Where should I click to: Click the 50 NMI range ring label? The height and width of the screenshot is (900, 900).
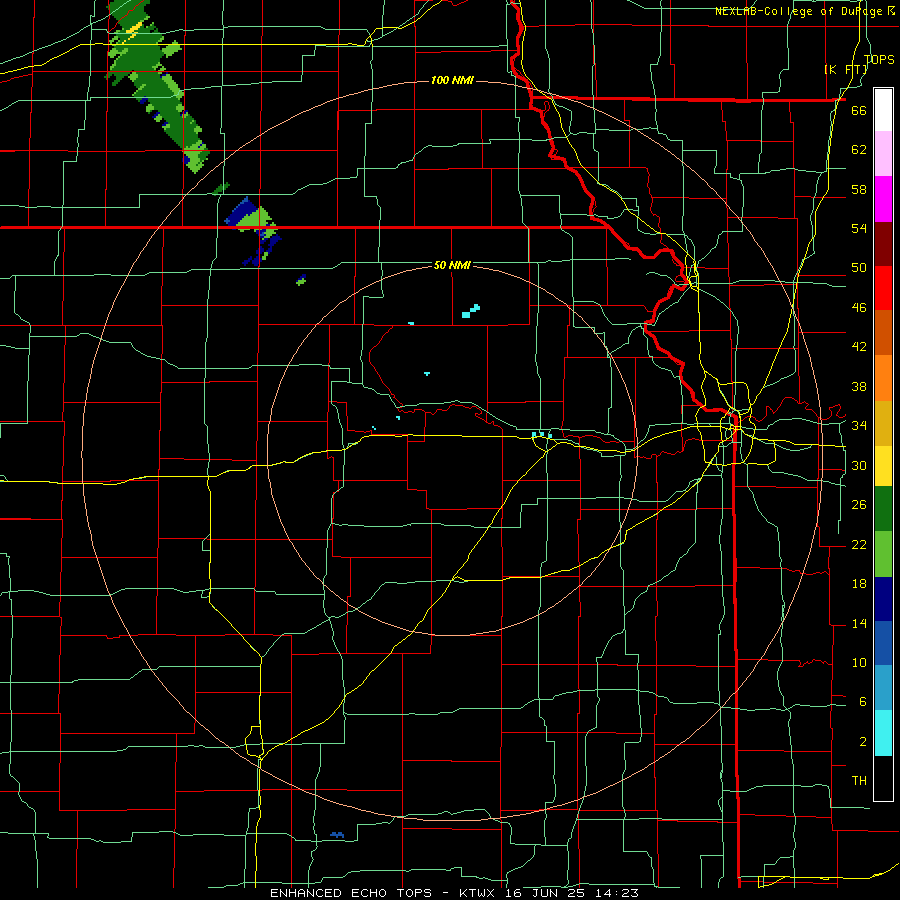pos(452,265)
